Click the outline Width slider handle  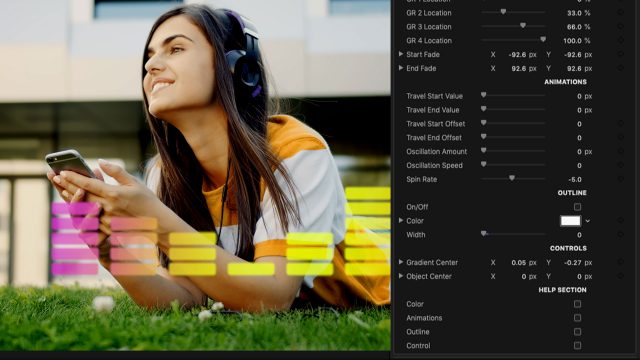[484, 234]
